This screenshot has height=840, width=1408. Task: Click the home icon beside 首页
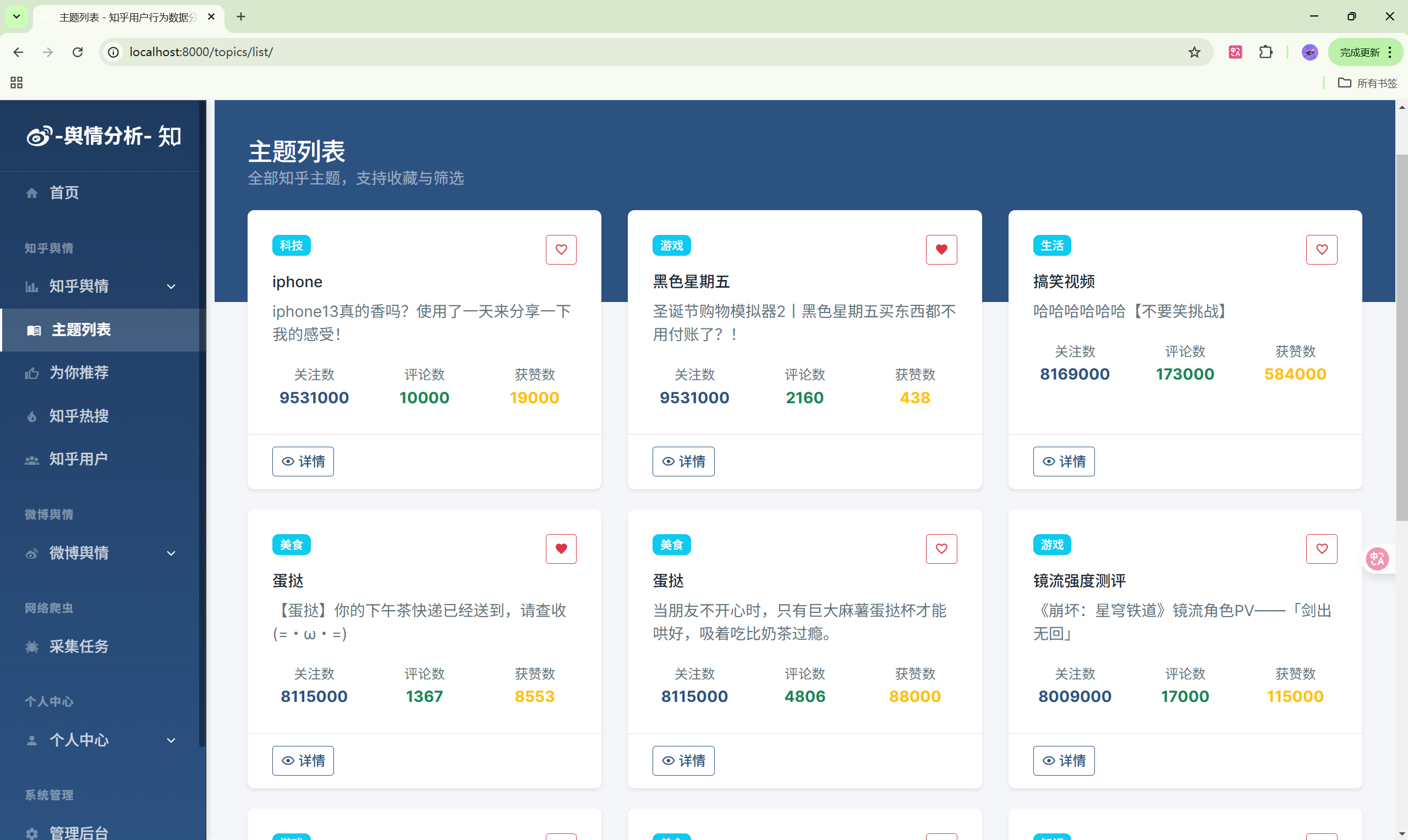coord(32,193)
